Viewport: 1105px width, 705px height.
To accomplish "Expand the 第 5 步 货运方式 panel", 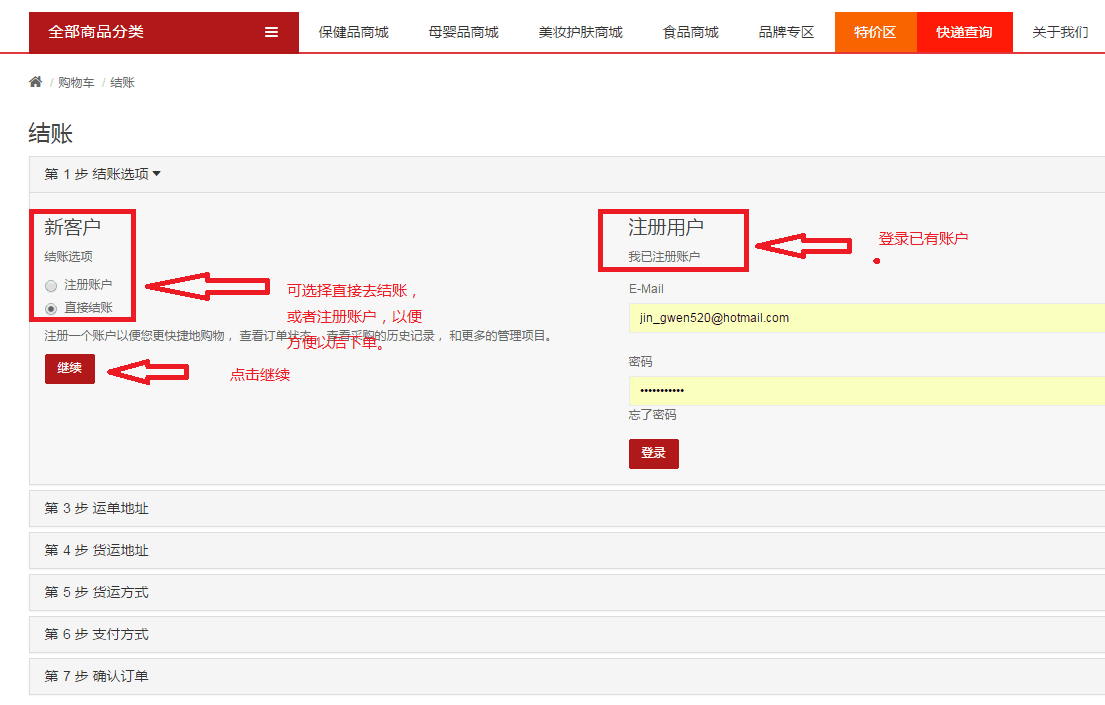I will (x=96, y=592).
